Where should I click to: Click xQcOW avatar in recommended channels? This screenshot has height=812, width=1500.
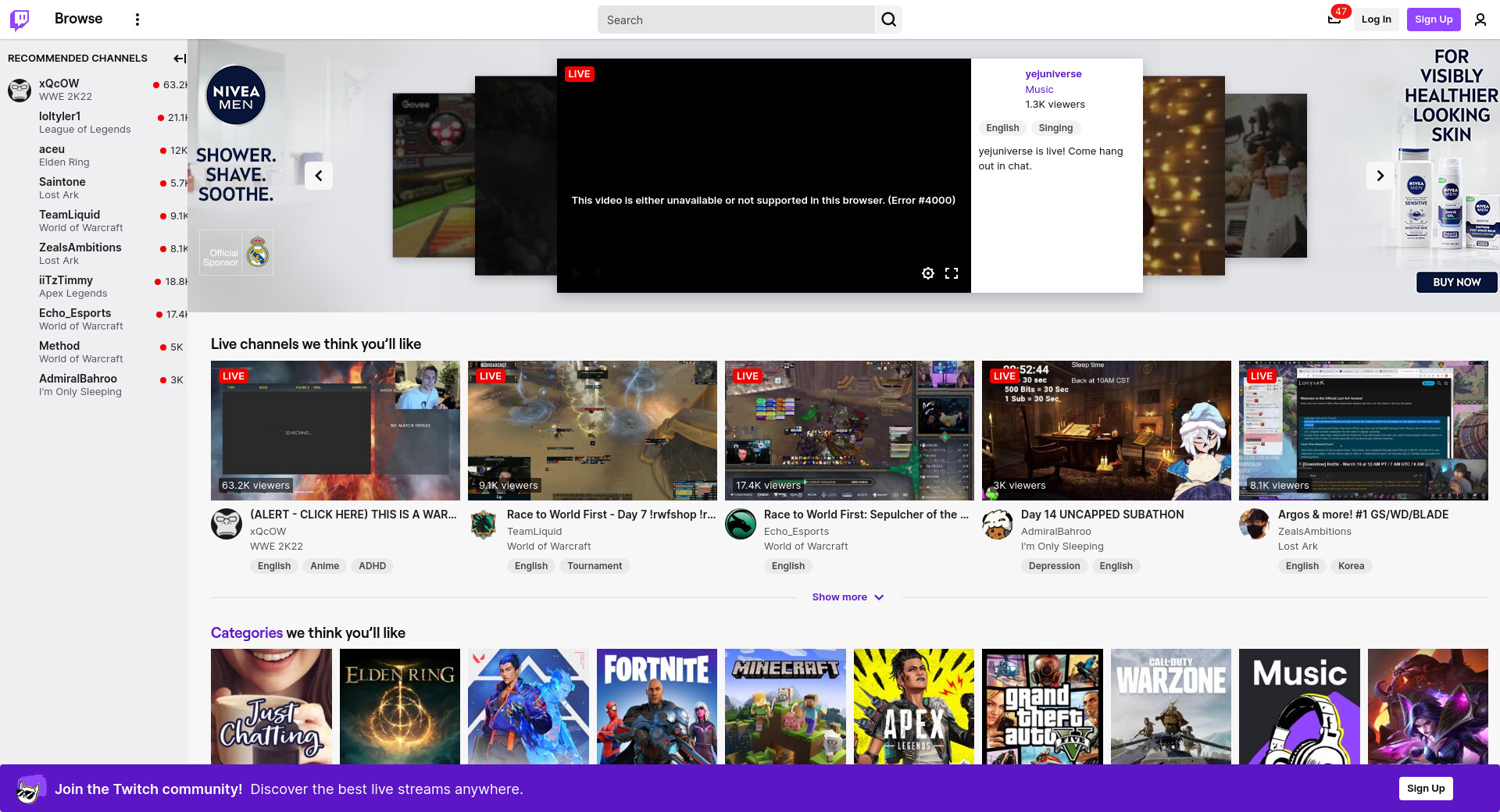tap(20, 90)
